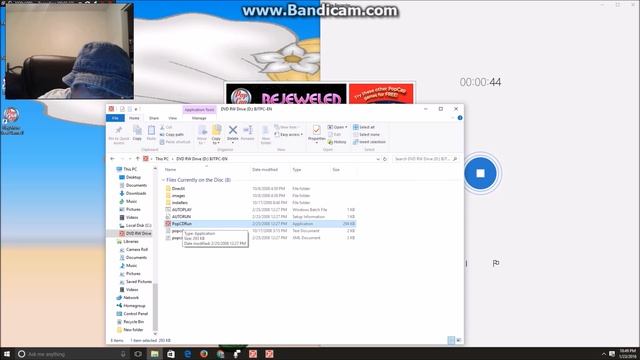Switch to large icons view in status bar

pos(458,340)
